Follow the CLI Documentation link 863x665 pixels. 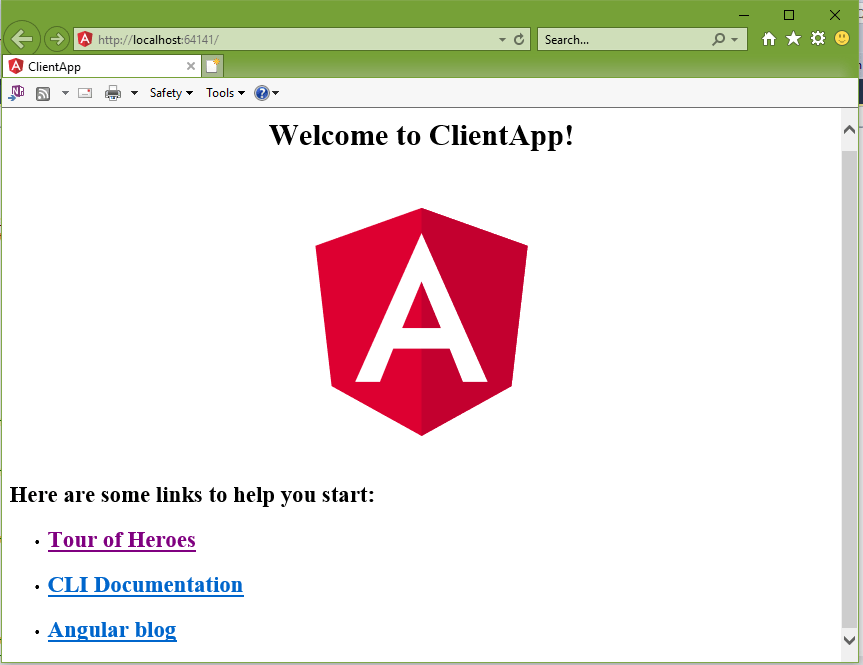tap(145, 585)
